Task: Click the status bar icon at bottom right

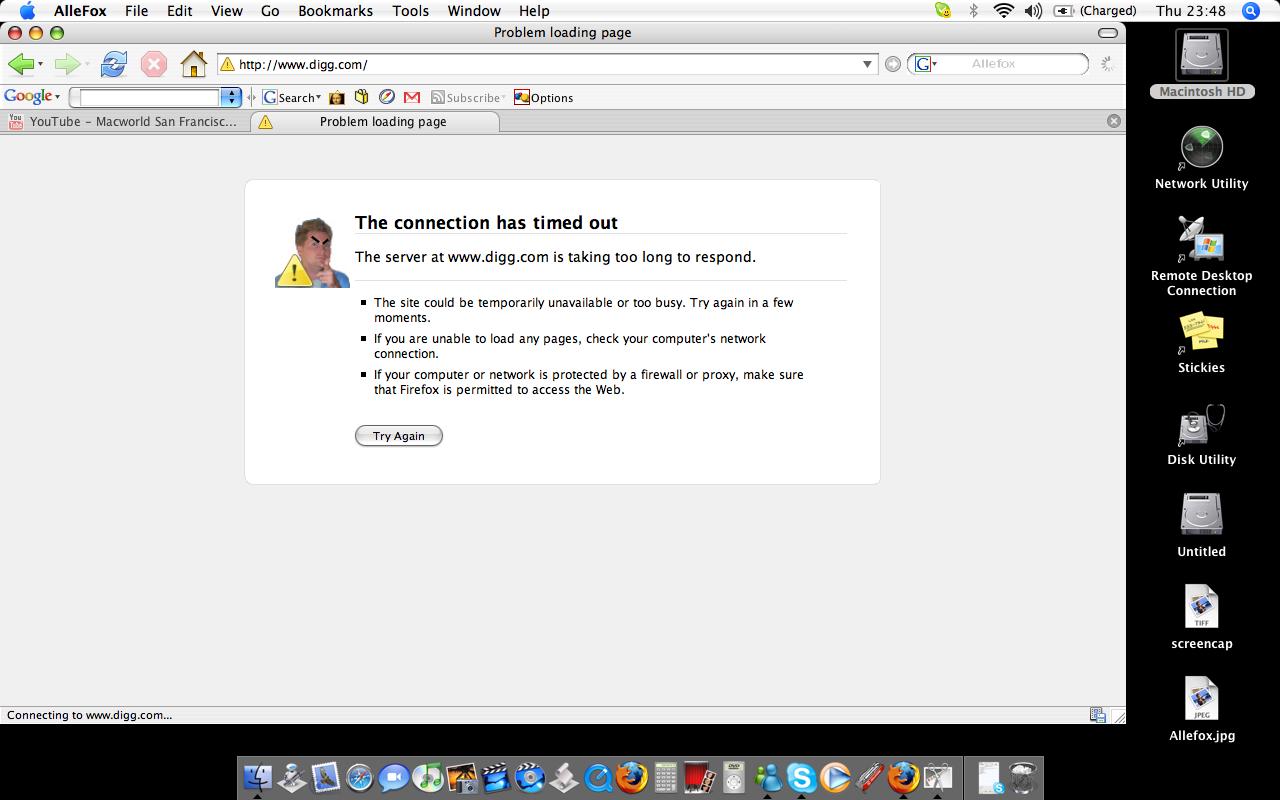Action: (1098, 715)
